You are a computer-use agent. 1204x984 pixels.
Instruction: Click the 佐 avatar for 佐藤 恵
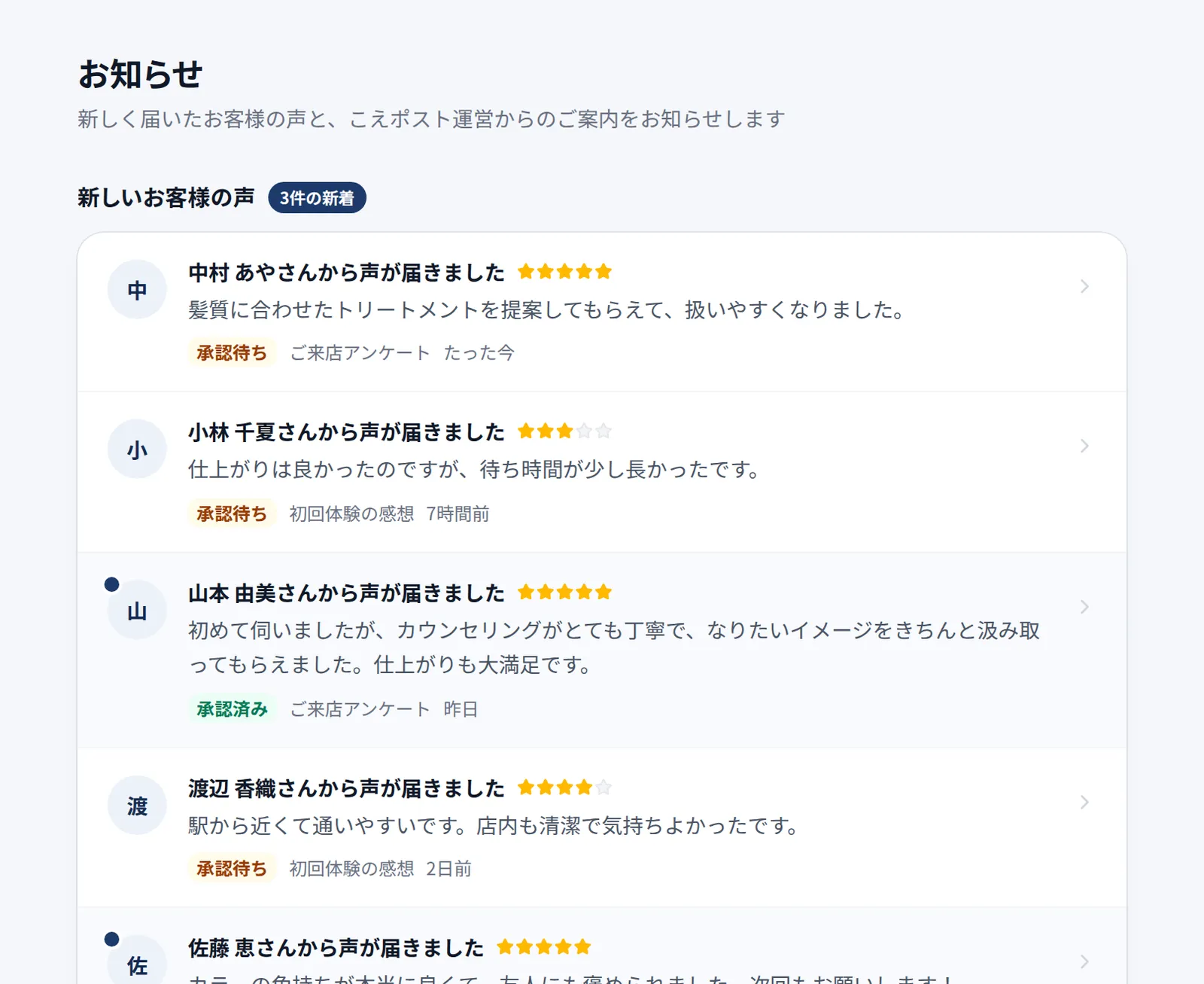(x=137, y=960)
